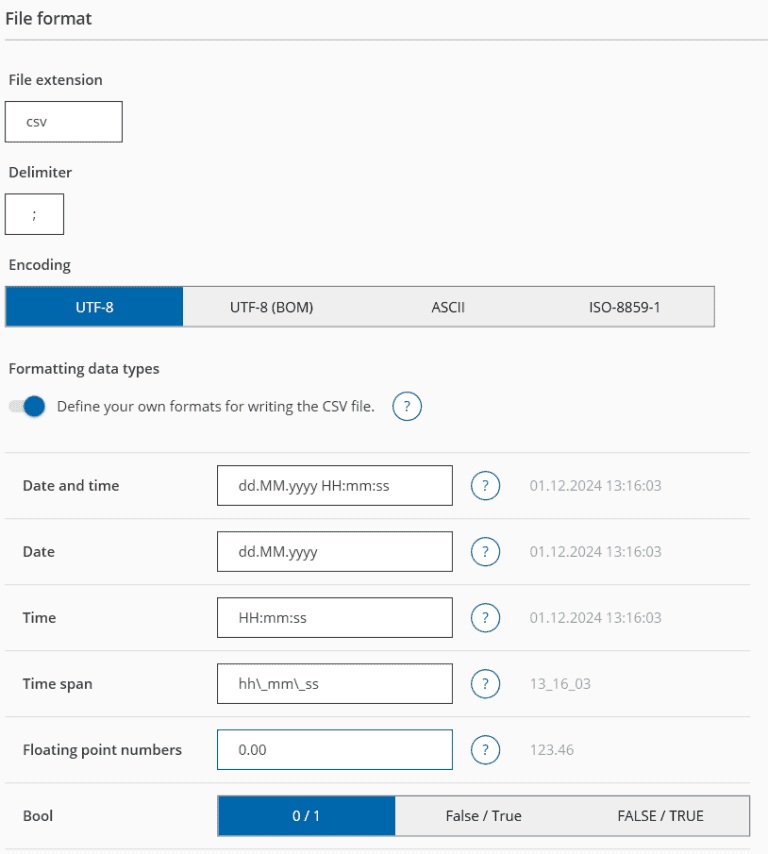Click the Bool row label
768x854 pixels.
click(38, 816)
